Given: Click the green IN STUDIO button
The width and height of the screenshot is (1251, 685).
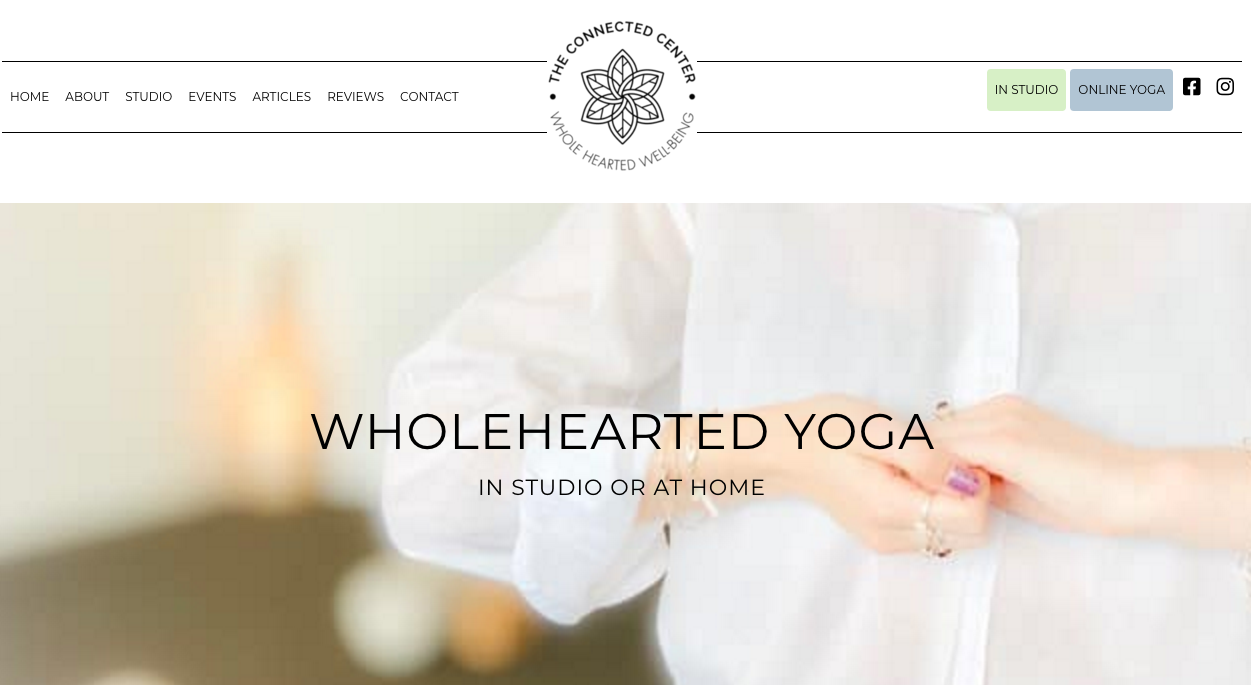Looking at the screenshot, I should click(x=1026, y=90).
